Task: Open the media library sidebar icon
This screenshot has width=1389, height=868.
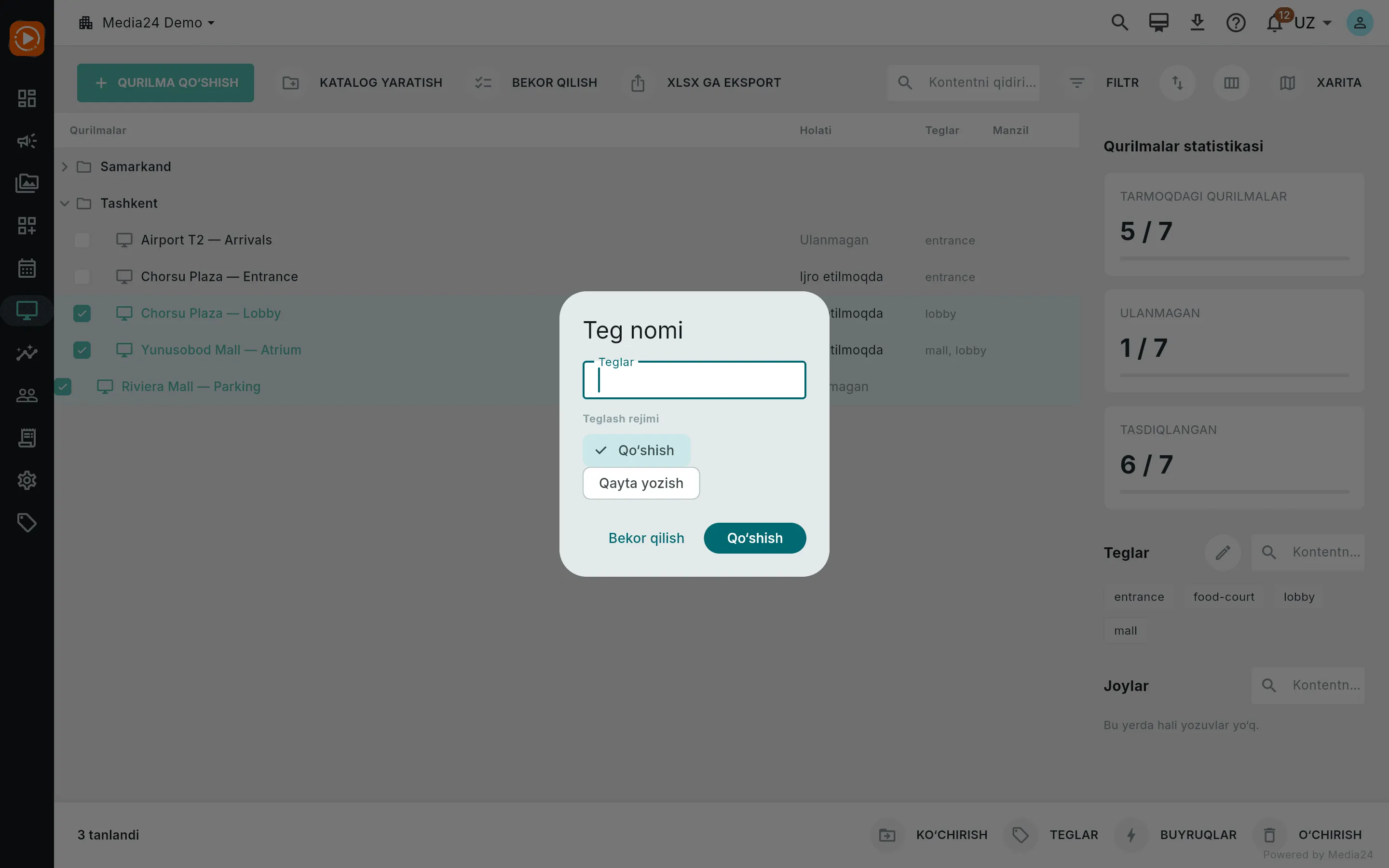Action: pos(27,183)
